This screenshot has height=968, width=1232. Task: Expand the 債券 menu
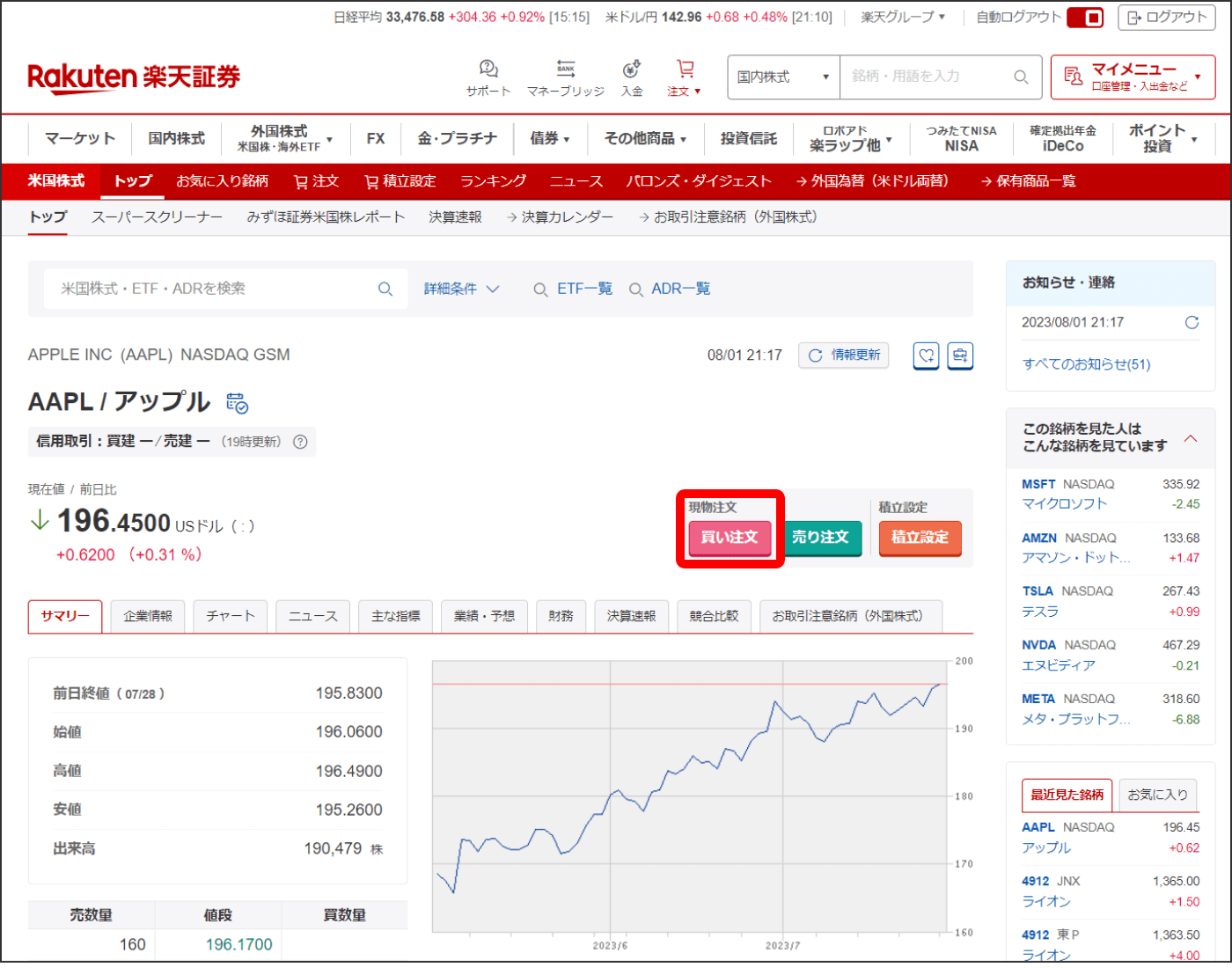(x=550, y=138)
